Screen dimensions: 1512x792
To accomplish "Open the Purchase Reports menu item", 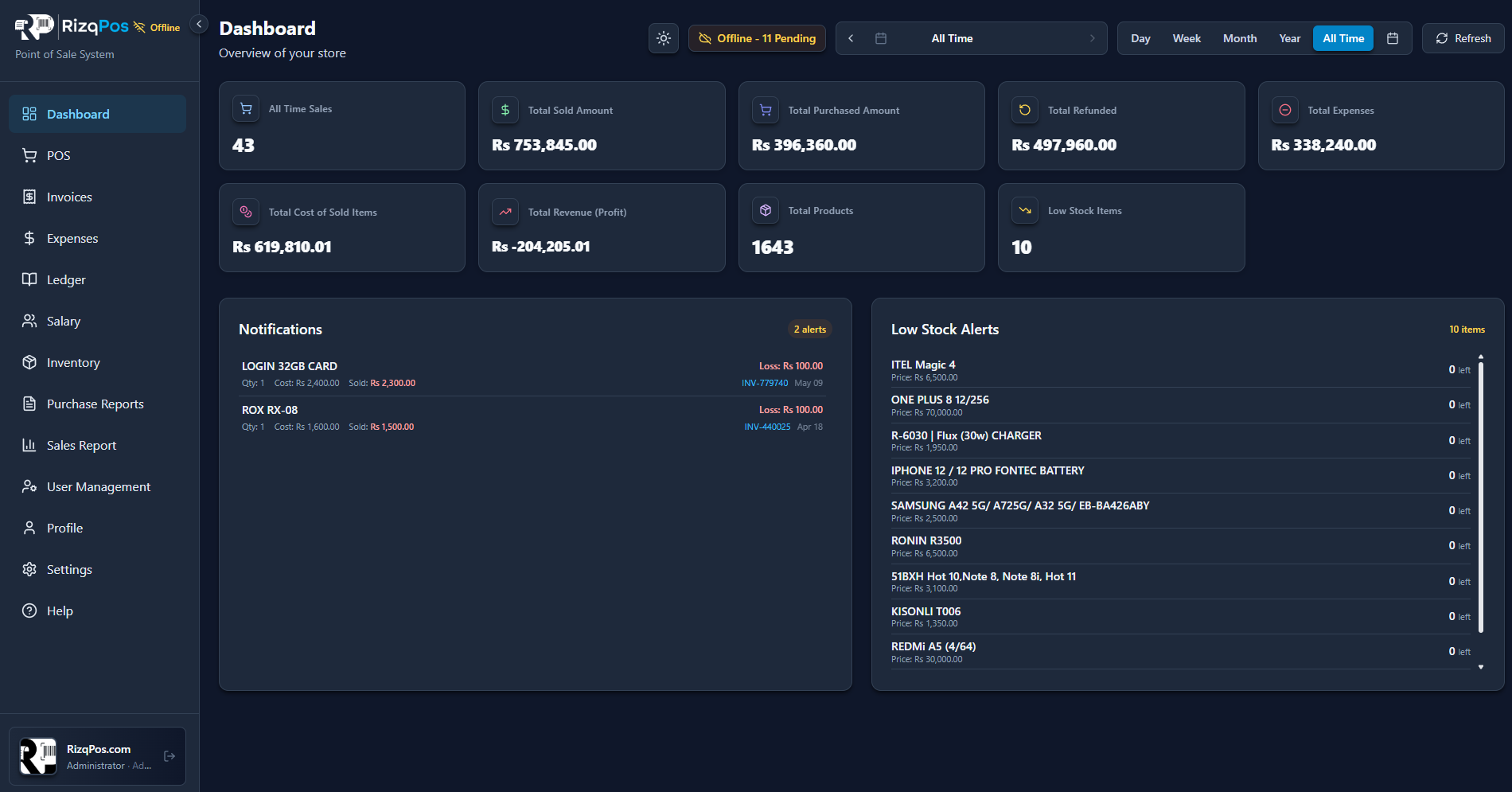I will (x=97, y=404).
